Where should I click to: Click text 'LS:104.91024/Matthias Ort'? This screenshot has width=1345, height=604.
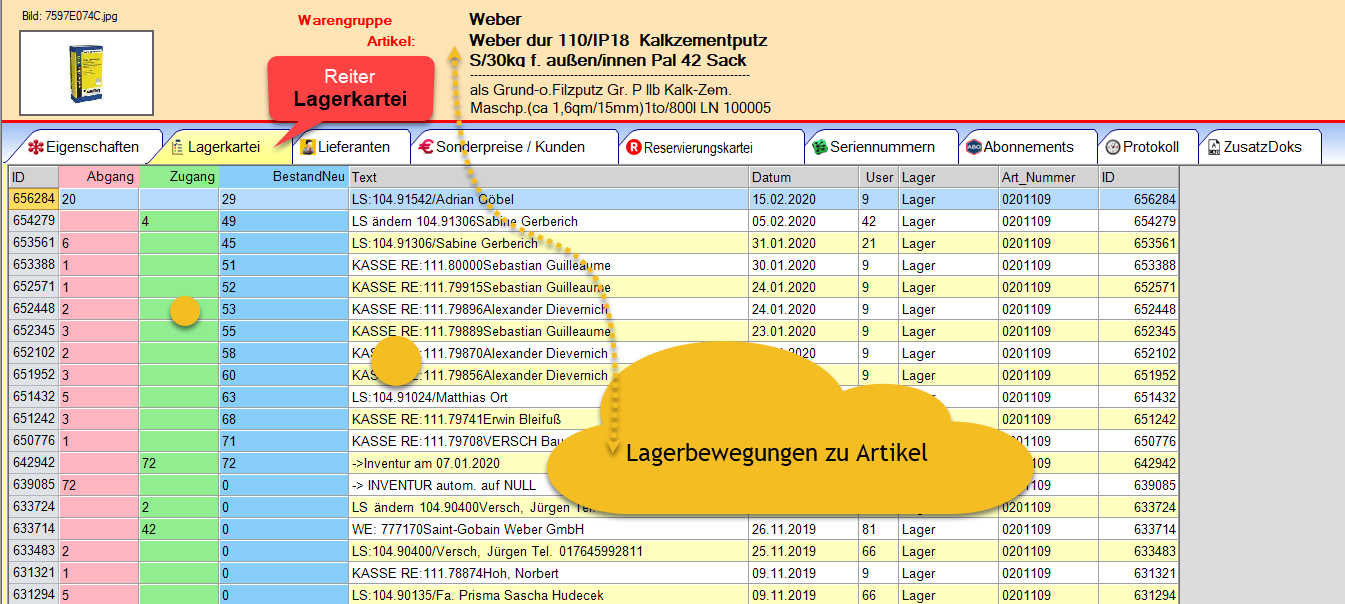click(429, 397)
